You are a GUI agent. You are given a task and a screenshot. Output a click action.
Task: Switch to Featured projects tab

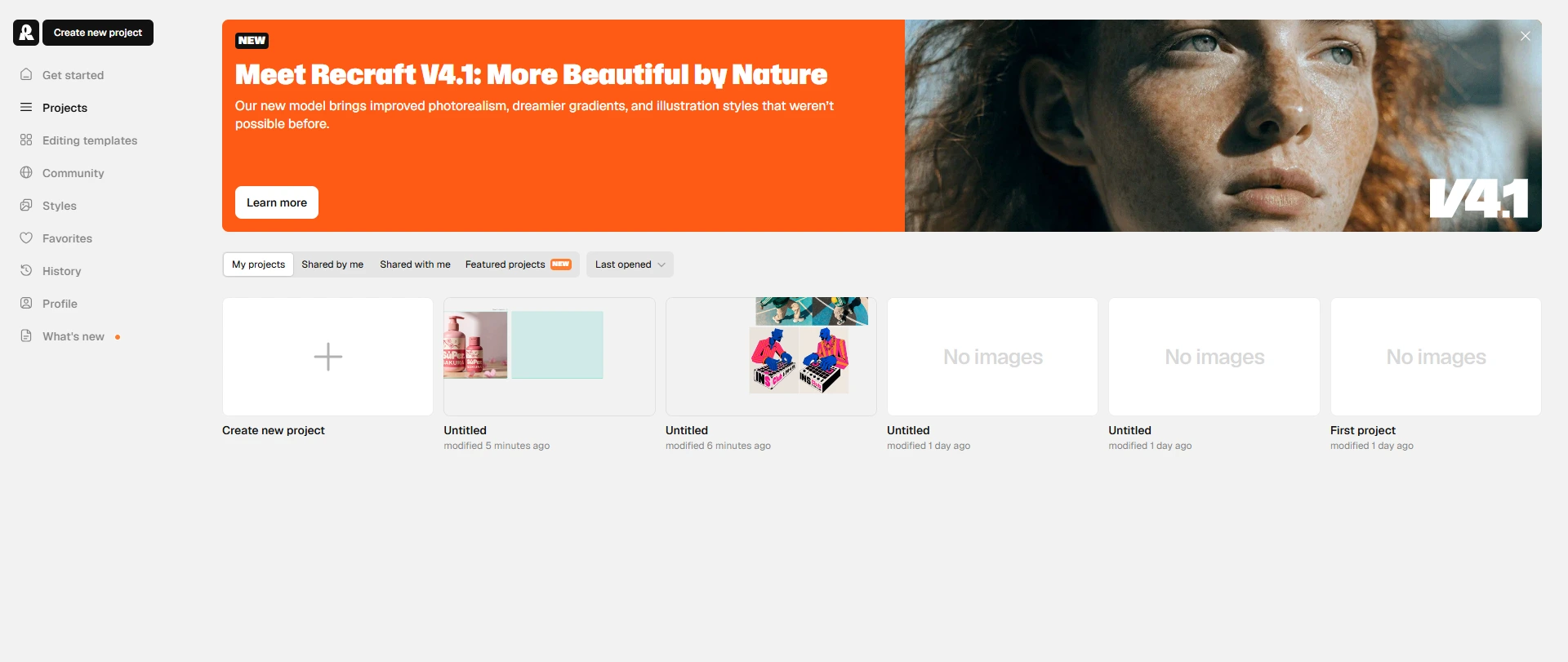518,264
